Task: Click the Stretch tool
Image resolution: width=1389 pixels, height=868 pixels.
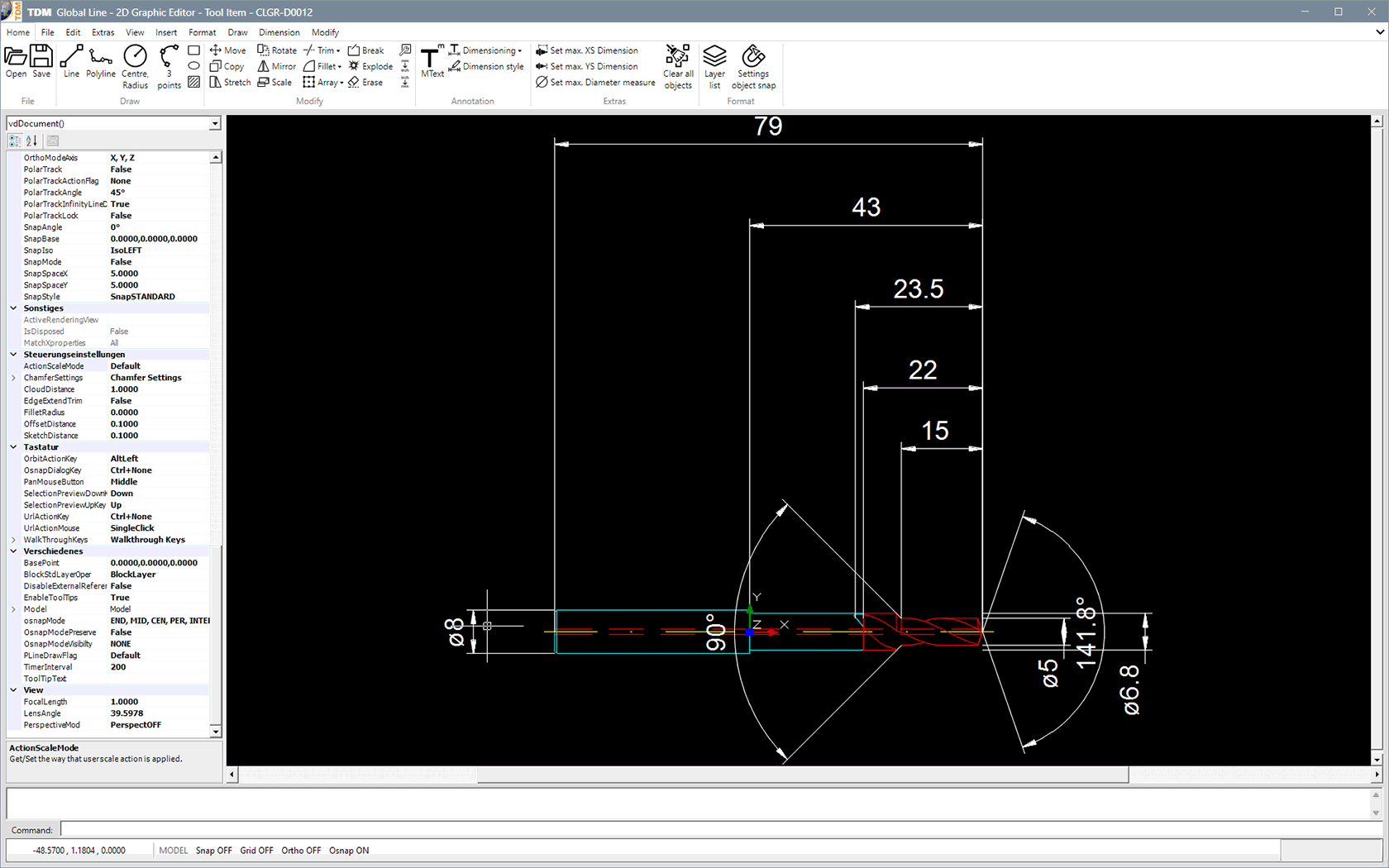Action: pyautogui.click(x=230, y=82)
